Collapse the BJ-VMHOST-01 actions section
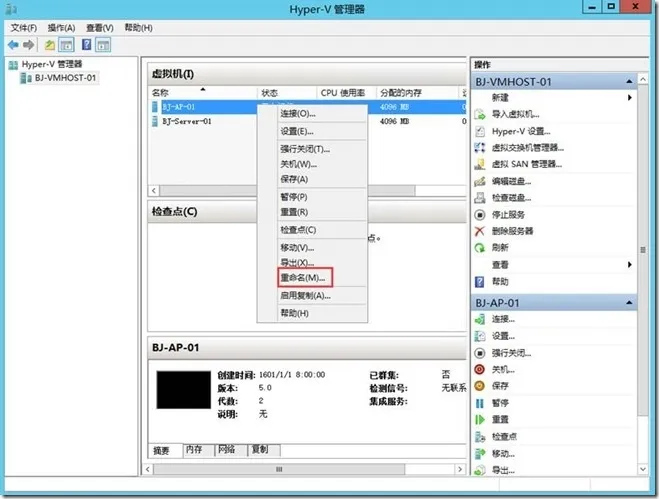The image size is (659, 499). point(629,82)
